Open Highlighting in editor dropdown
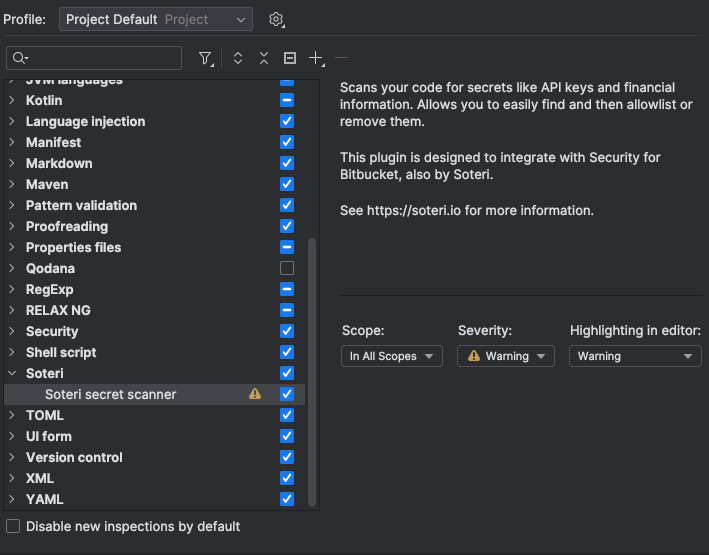 pos(635,356)
